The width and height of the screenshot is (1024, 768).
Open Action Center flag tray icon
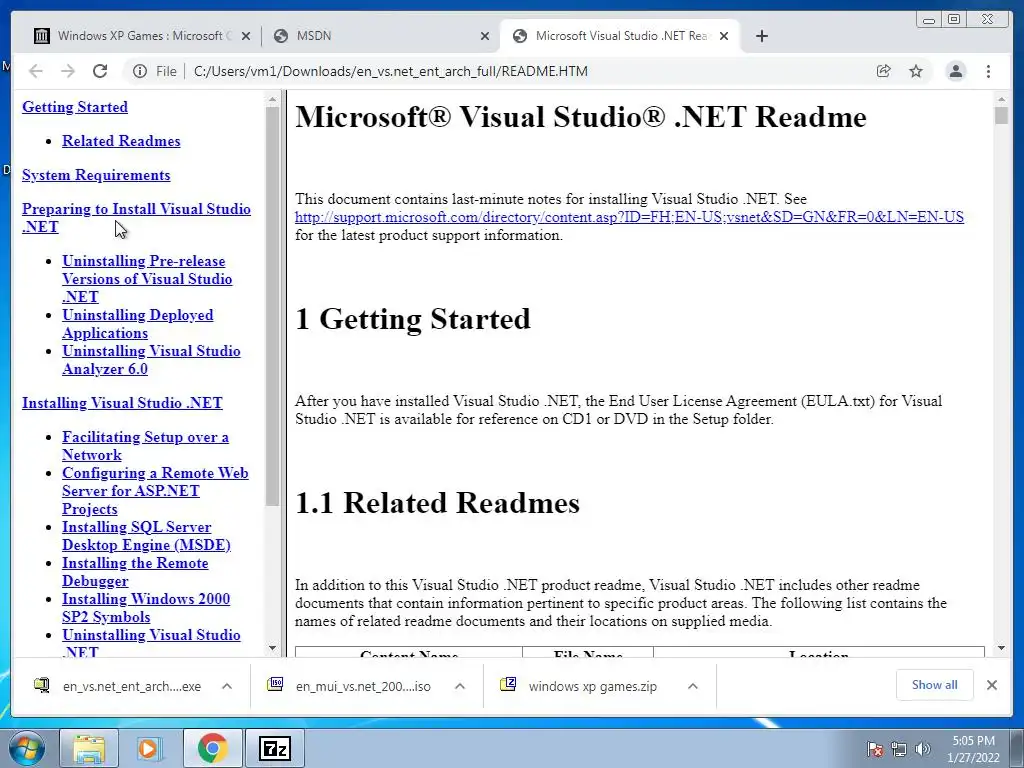875,750
